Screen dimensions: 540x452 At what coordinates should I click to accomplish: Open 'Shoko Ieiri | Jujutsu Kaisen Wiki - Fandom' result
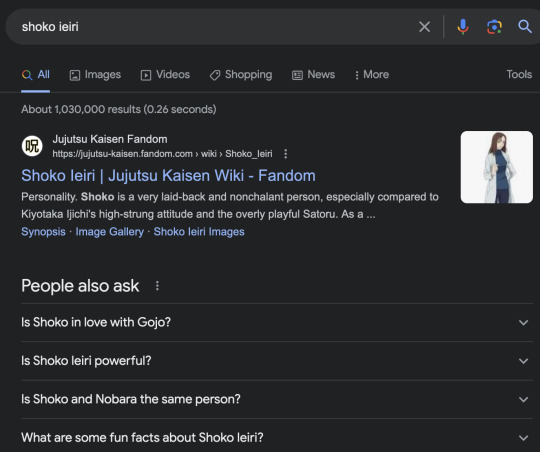click(x=168, y=175)
